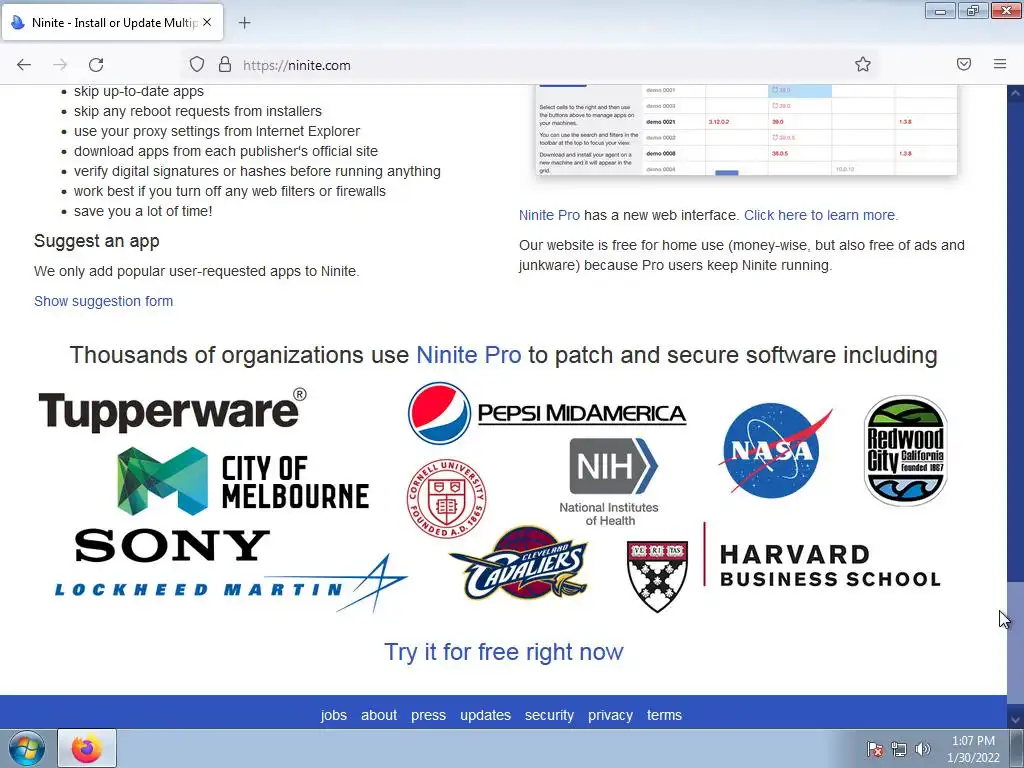Open the tracking protection shield icon
The height and width of the screenshot is (768, 1024).
[197, 64]
